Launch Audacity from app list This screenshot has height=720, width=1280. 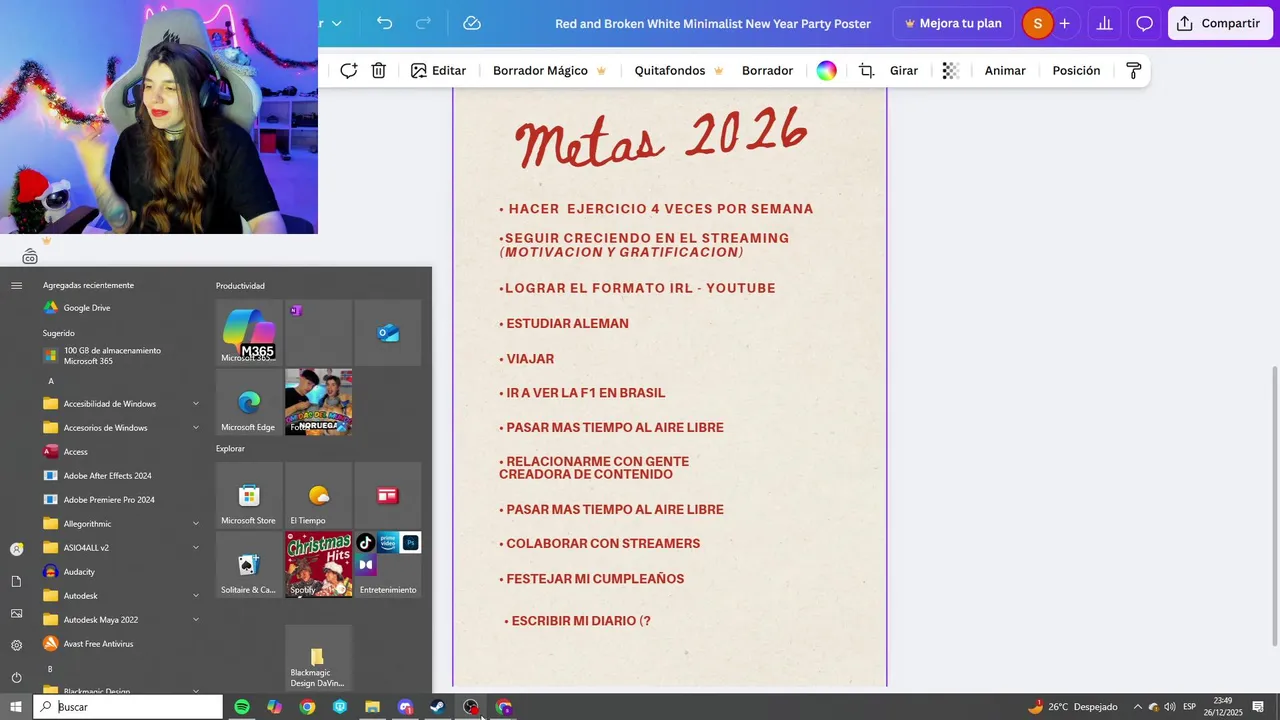[120, 572]
